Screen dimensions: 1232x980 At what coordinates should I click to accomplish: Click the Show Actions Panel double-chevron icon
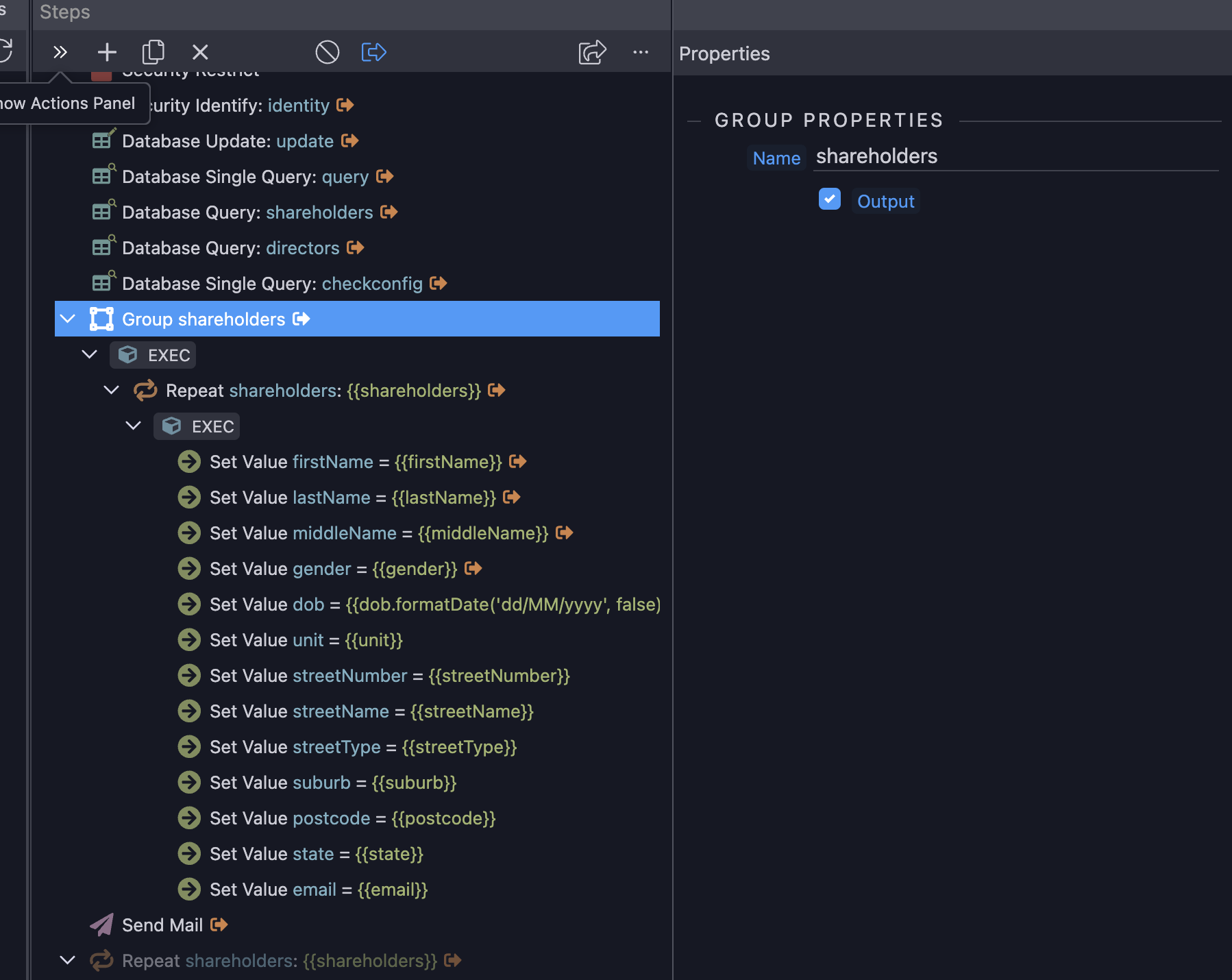pos(60,52)
